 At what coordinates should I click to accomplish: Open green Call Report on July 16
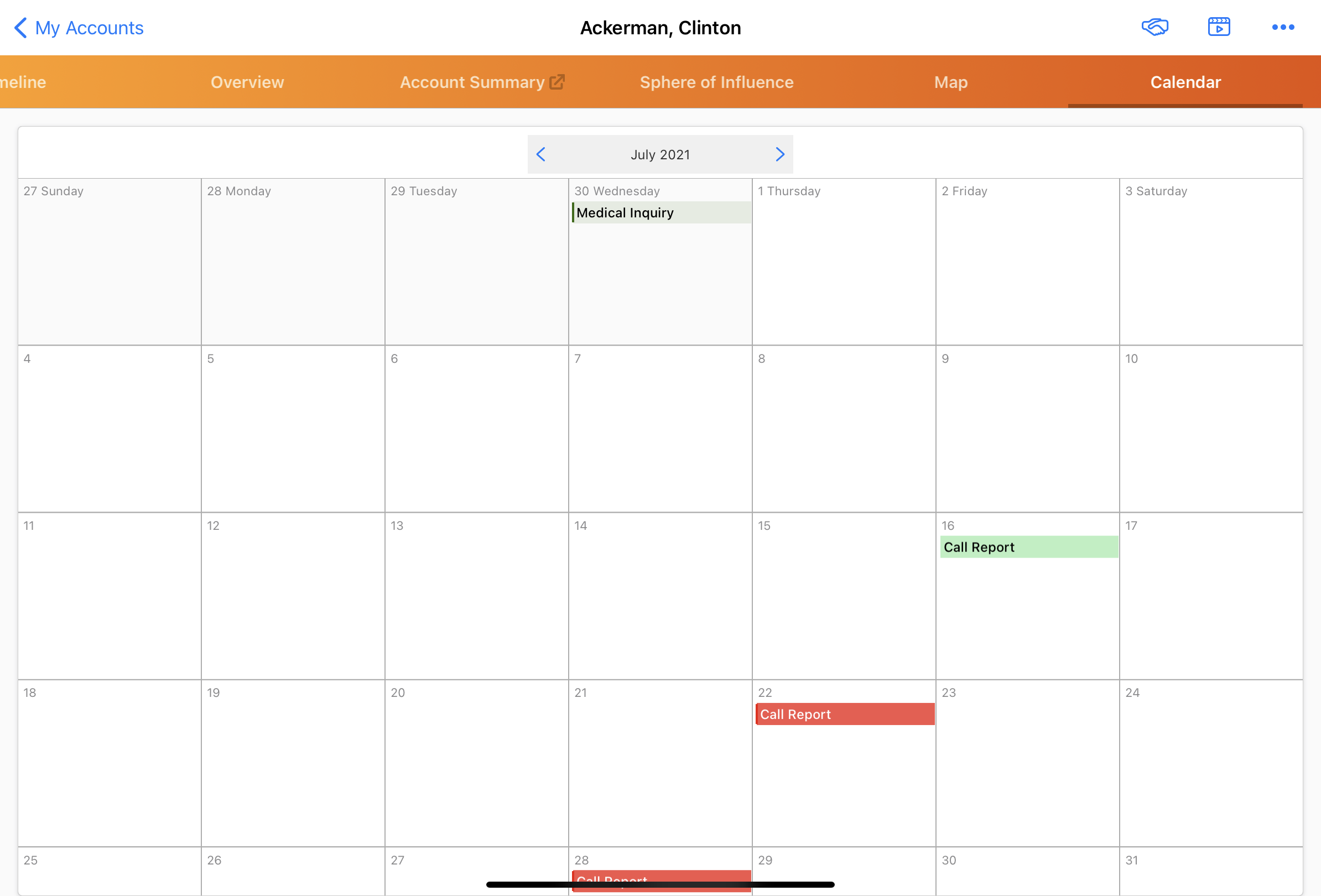1028,547
